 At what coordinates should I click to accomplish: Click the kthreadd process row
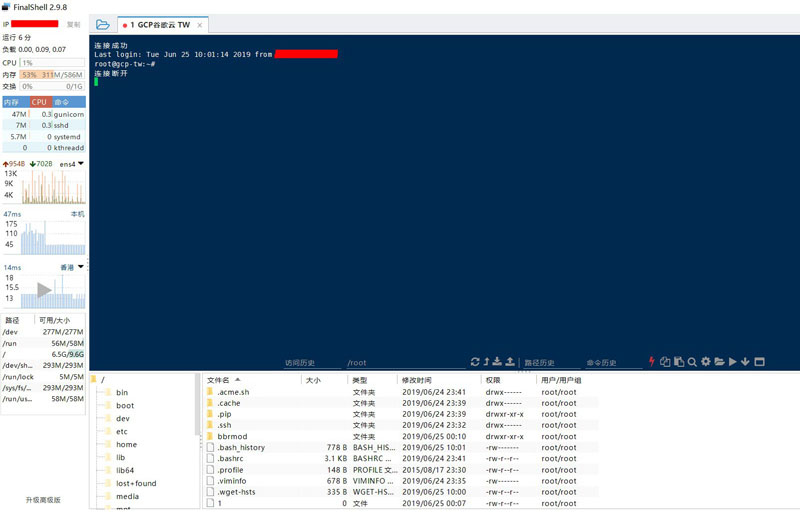pyautogui.click(x=44, y=148)
